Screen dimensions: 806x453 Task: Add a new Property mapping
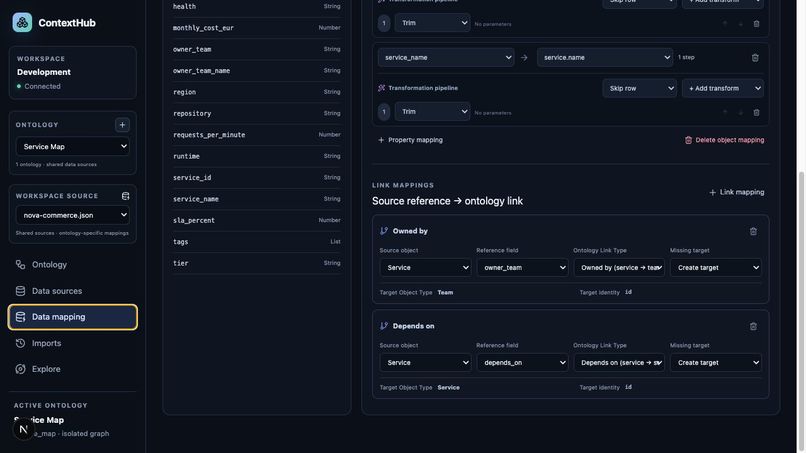point(410,140)
